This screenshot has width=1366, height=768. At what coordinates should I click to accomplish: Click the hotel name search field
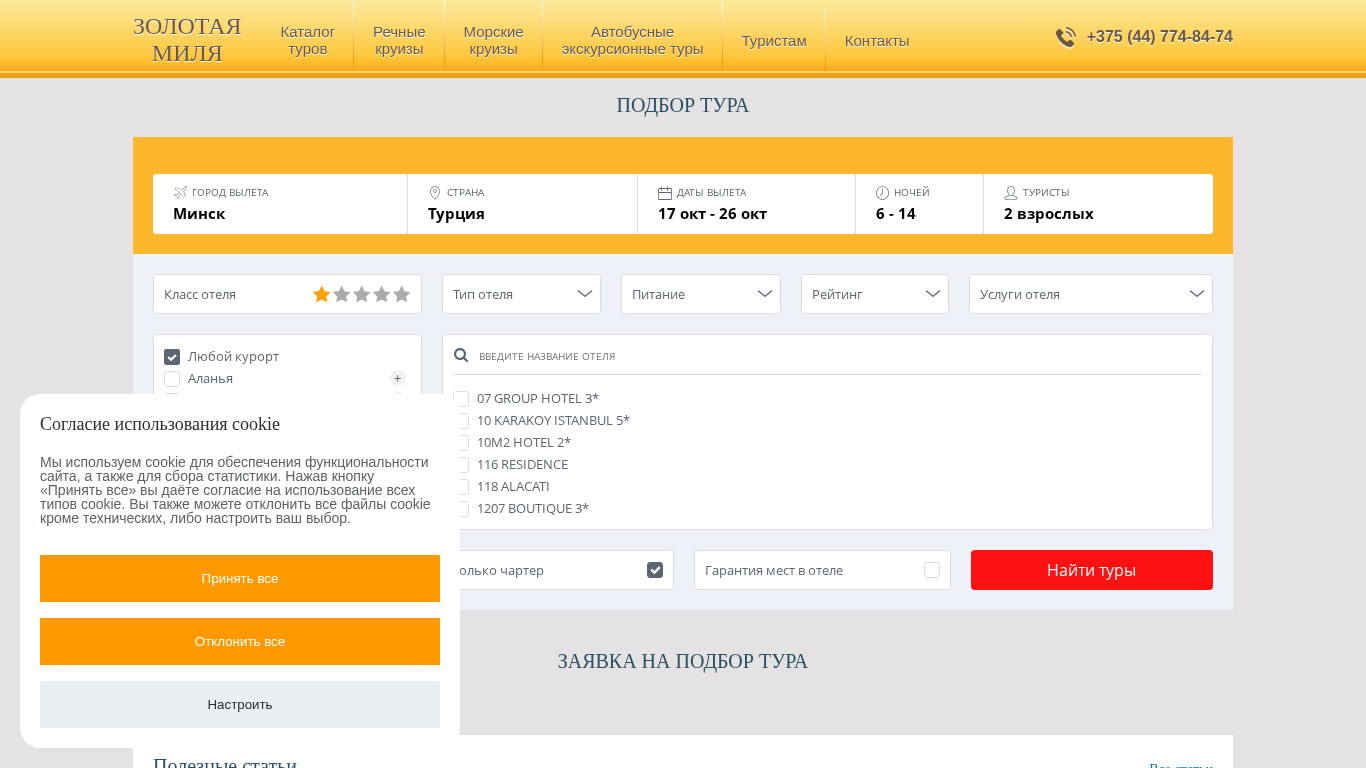(830, 356)
